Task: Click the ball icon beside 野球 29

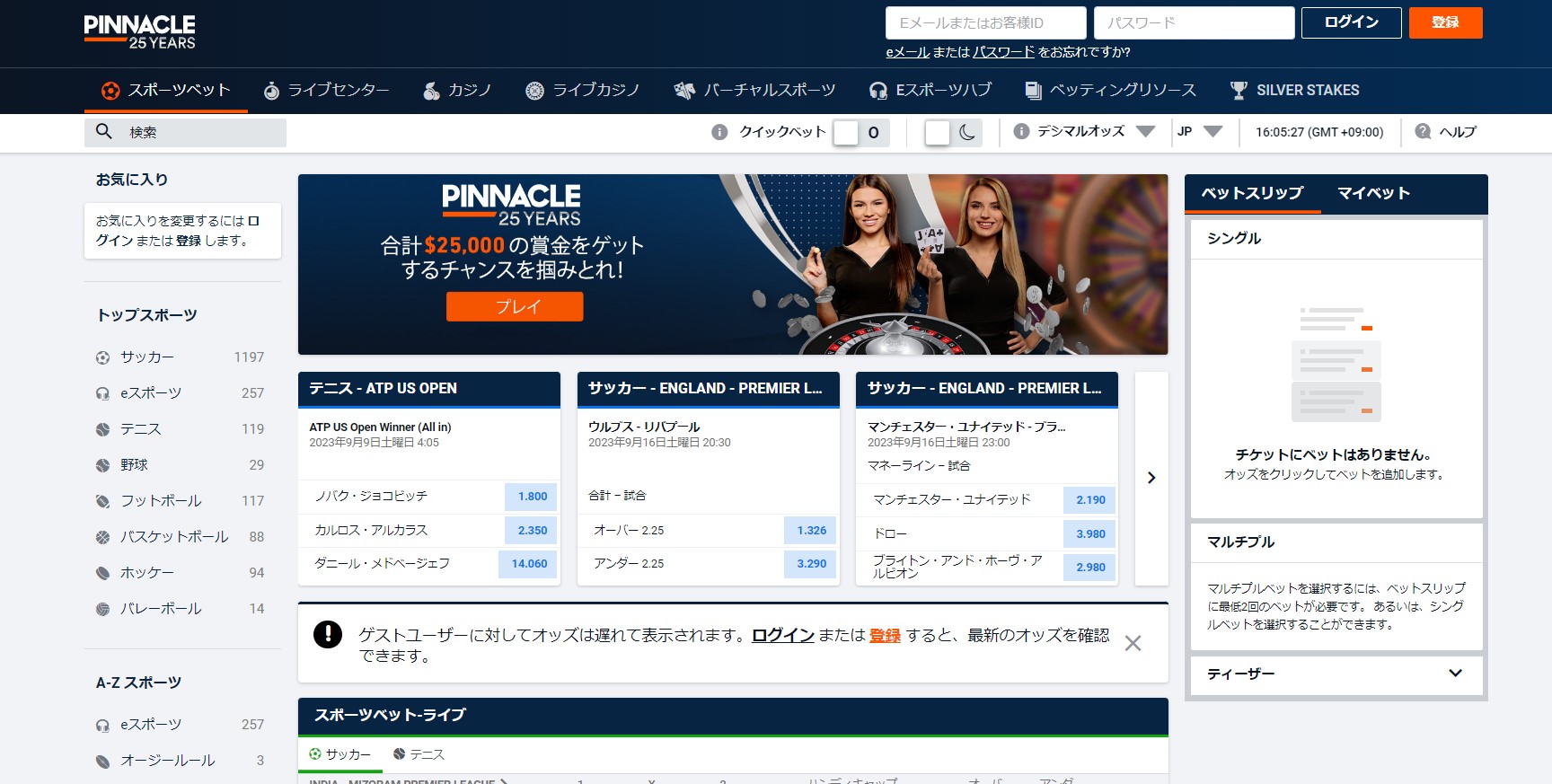Action: [x=102, y=465]
